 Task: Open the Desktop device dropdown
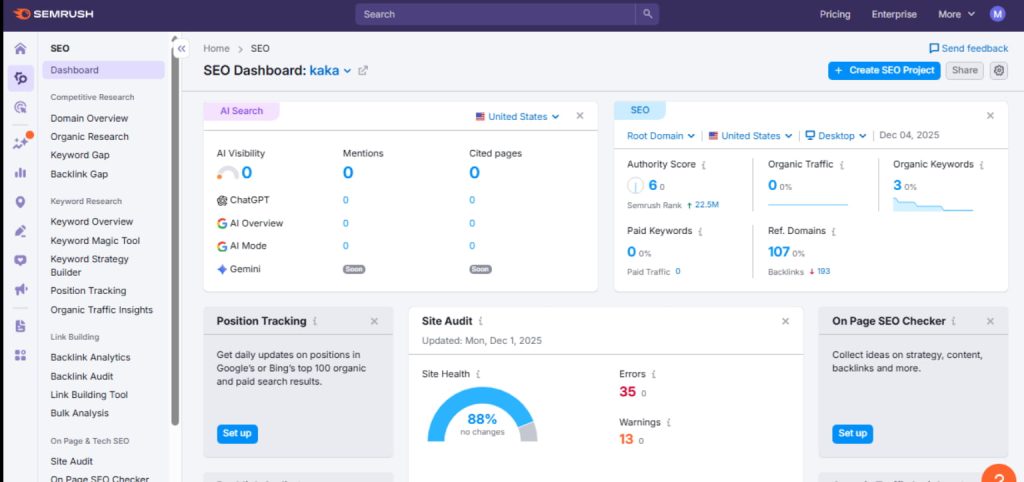coord(836,136)
